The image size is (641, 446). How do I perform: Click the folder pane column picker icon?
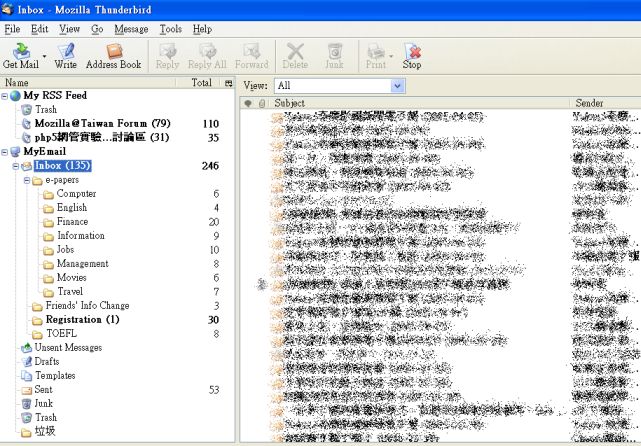[228, 83]
